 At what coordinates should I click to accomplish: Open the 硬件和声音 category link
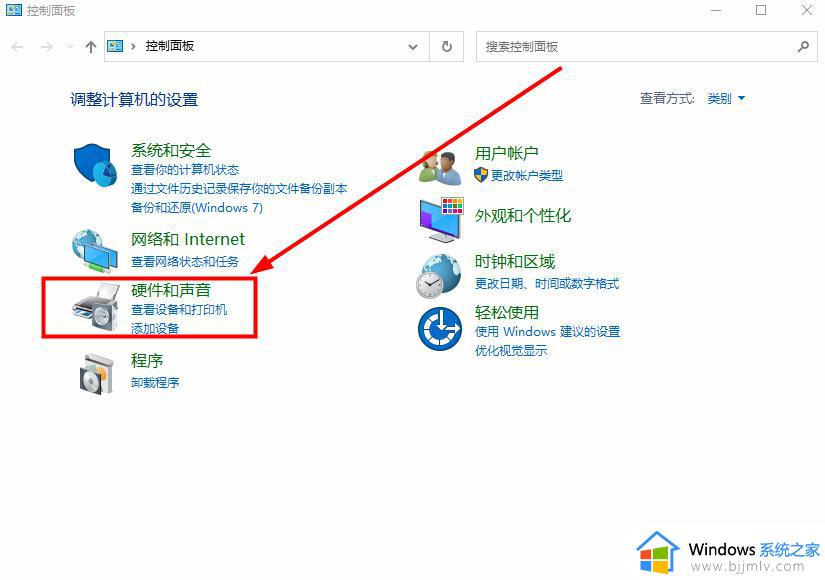(171, 290)
